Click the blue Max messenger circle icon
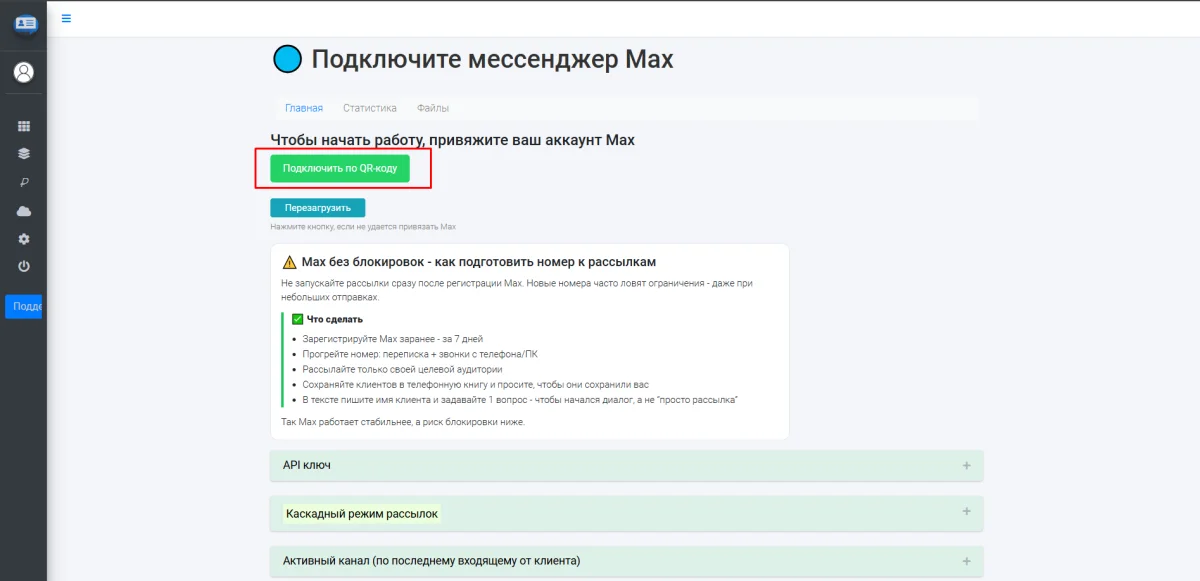 tap(288, 59)
